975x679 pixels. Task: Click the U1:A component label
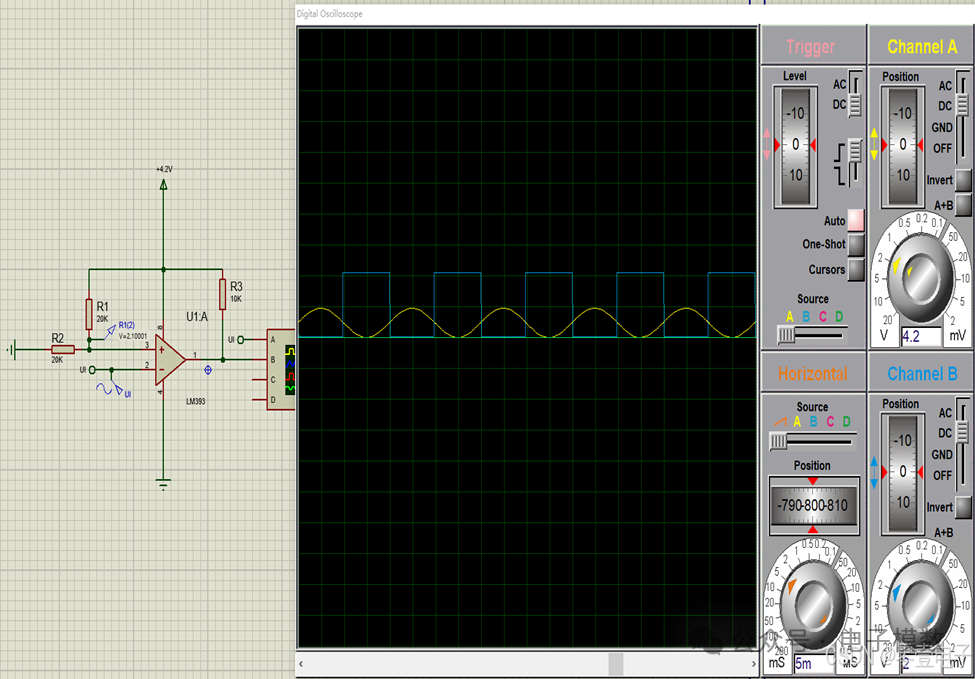[x=196, y=316]
